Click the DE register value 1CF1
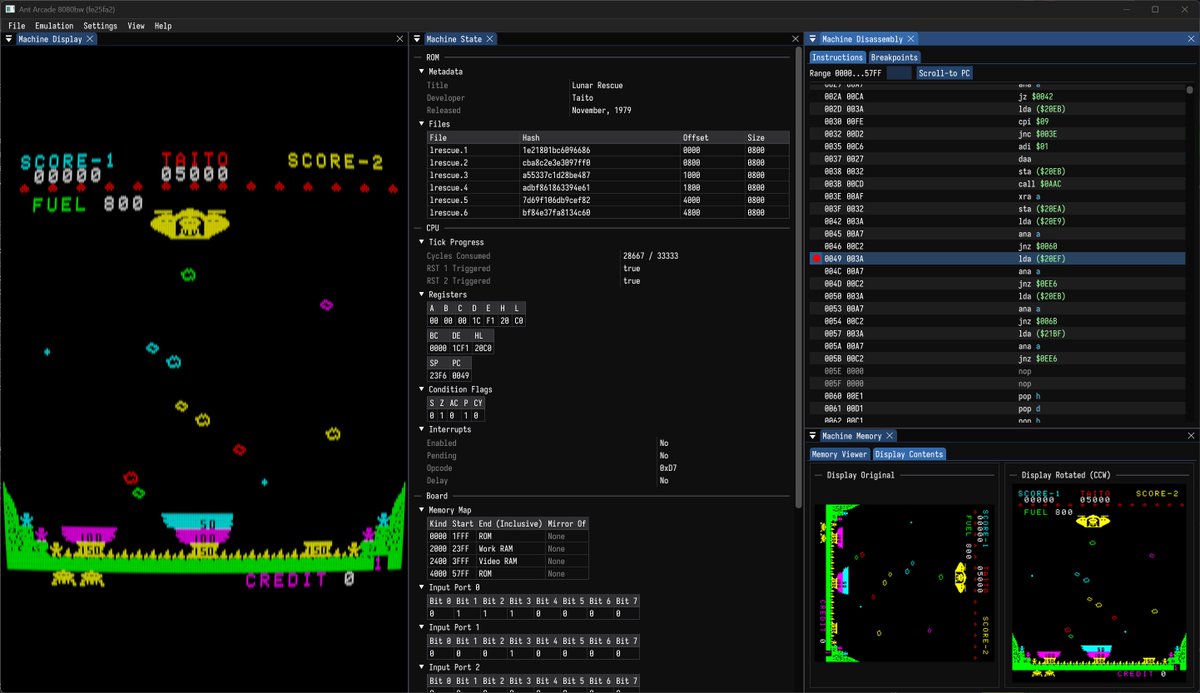 coord(461,347)
